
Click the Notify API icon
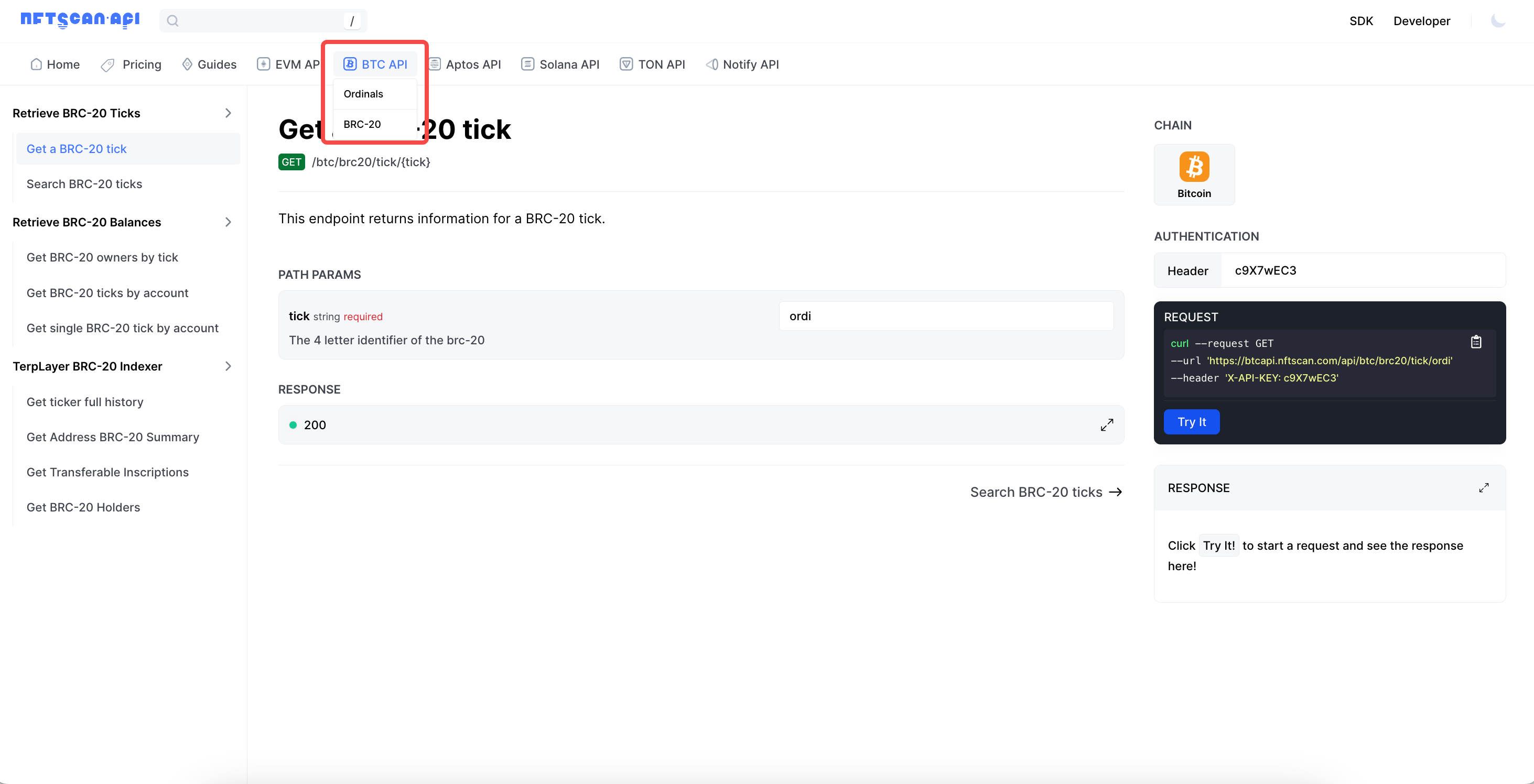pos(711,64)
